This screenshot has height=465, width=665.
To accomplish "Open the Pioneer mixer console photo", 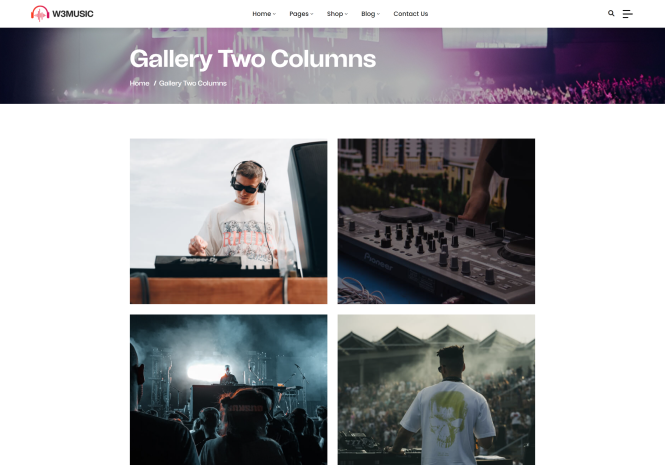I will [436, 221].
